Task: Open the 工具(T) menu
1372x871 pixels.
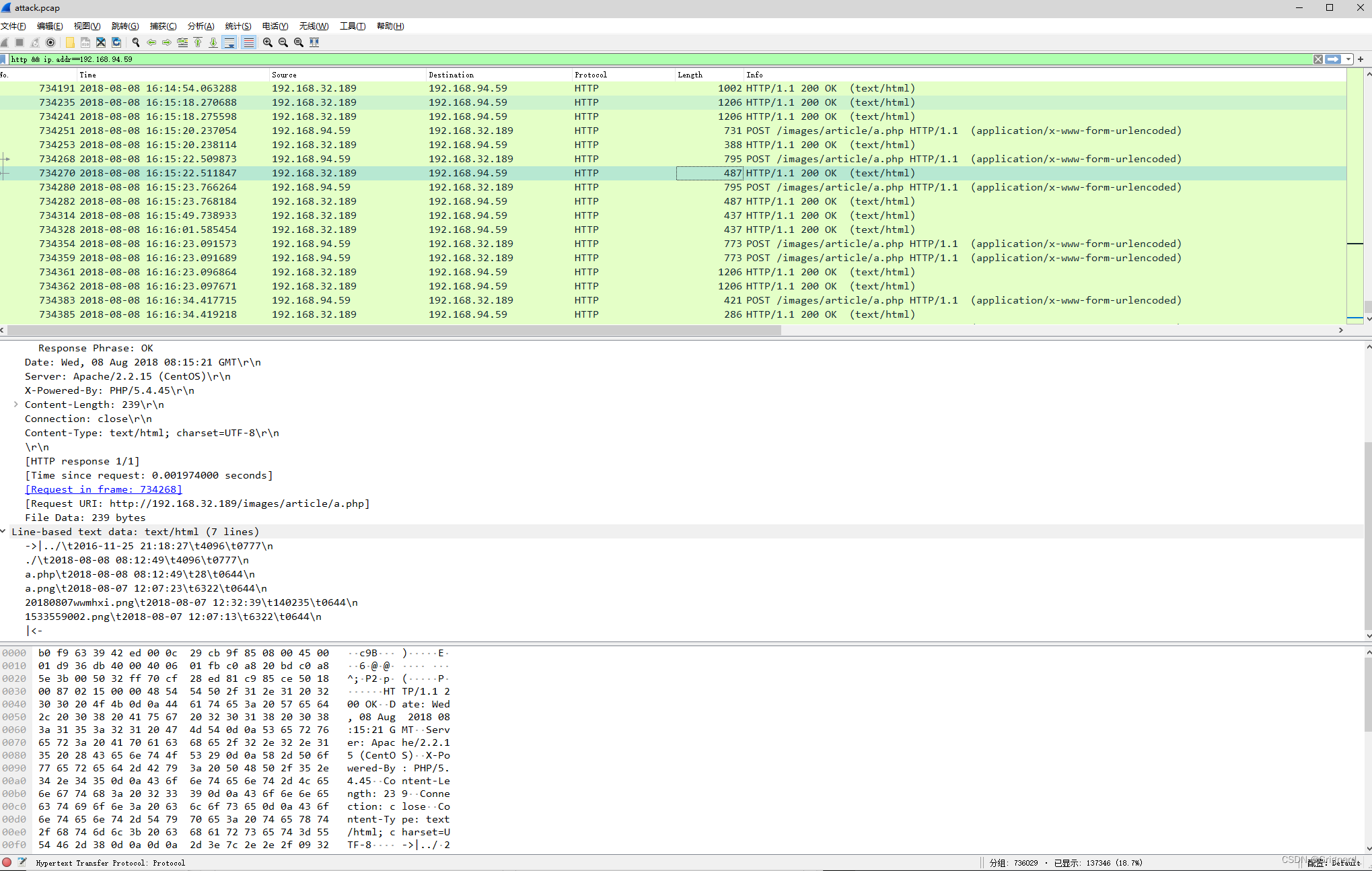Action: click(353, 26)
